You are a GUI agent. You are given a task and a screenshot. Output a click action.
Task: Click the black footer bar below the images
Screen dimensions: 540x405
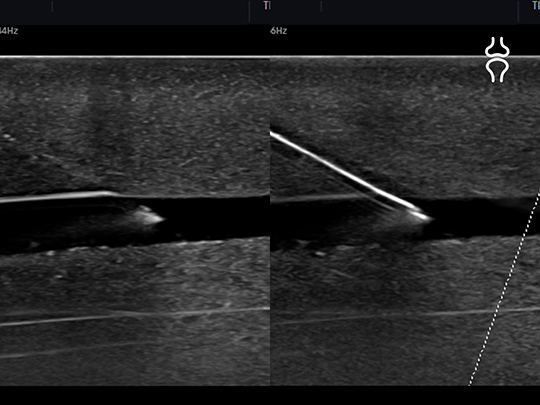pyautogui.click(x=270, y=395)
